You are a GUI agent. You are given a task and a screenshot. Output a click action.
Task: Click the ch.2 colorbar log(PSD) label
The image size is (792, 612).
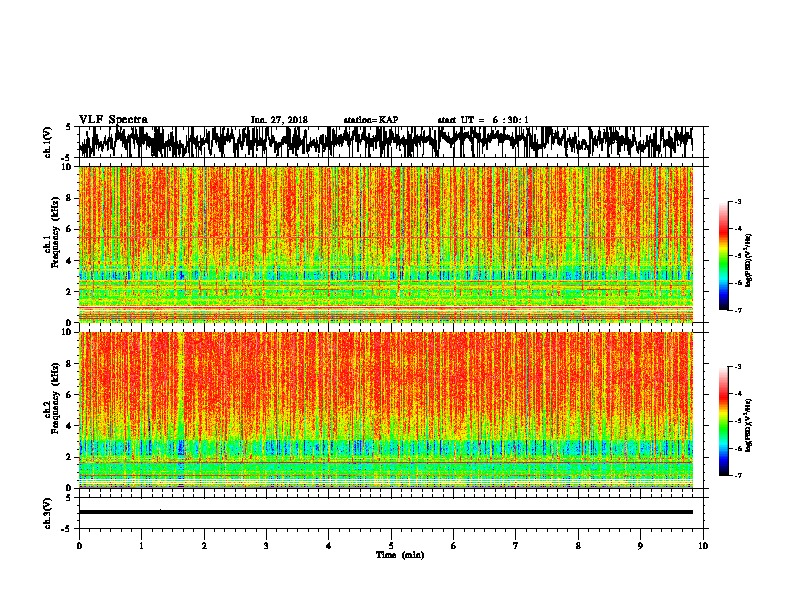point(748,425)
